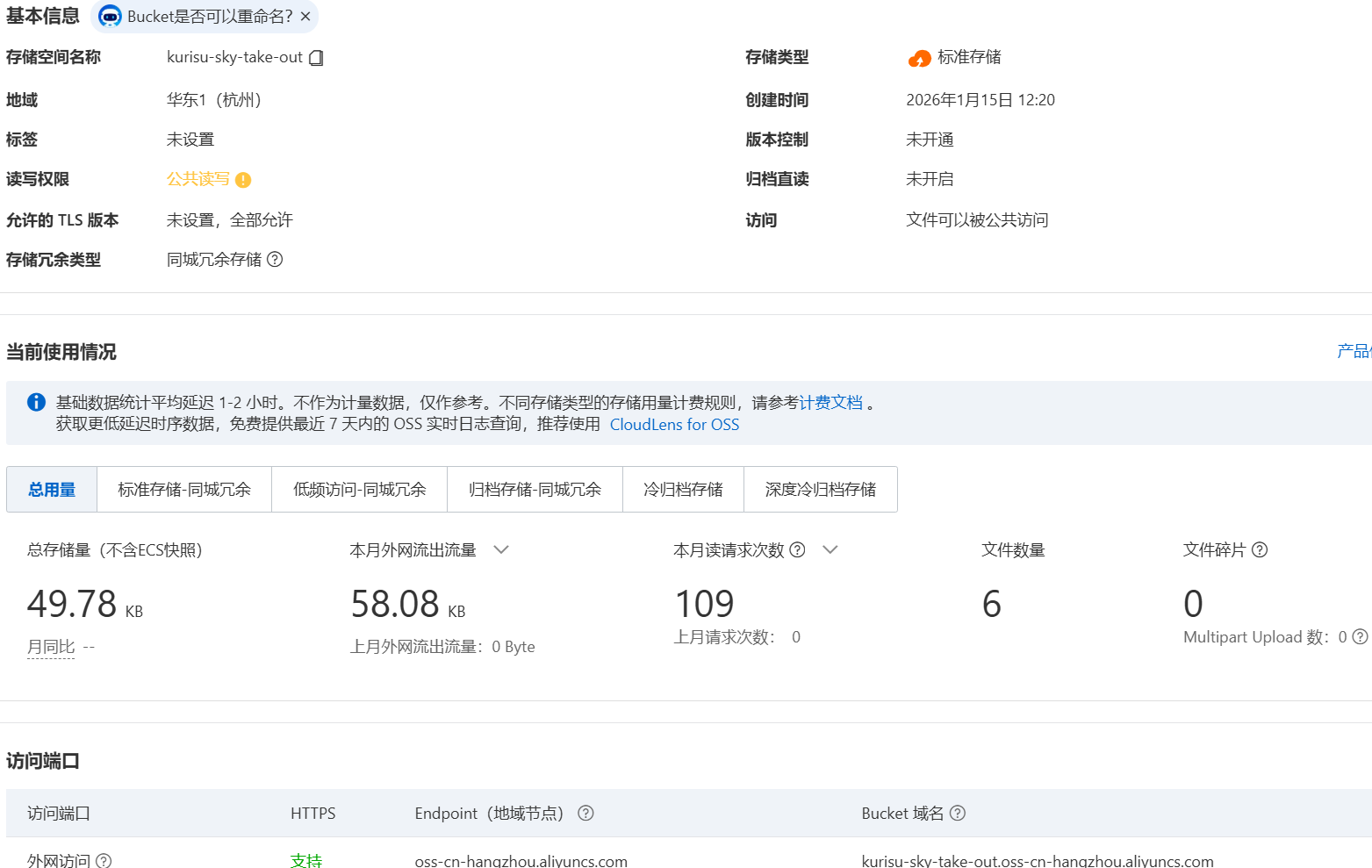The height and width of the screenshot is (868, 1372).
Task: Click the warning icon next to 公共读写
Action: tap(243, 180)
